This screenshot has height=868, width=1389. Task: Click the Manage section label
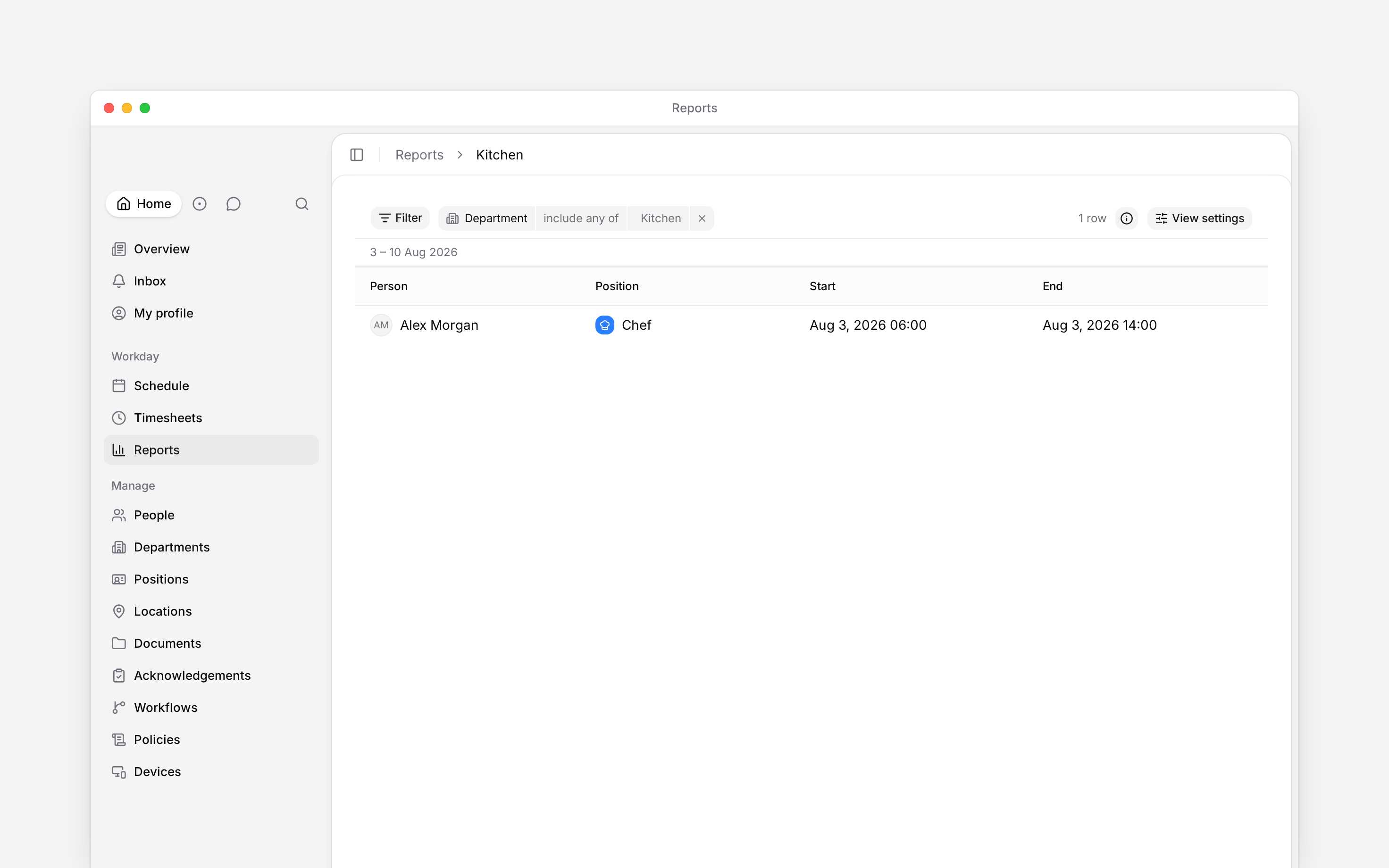coord(133,486)
